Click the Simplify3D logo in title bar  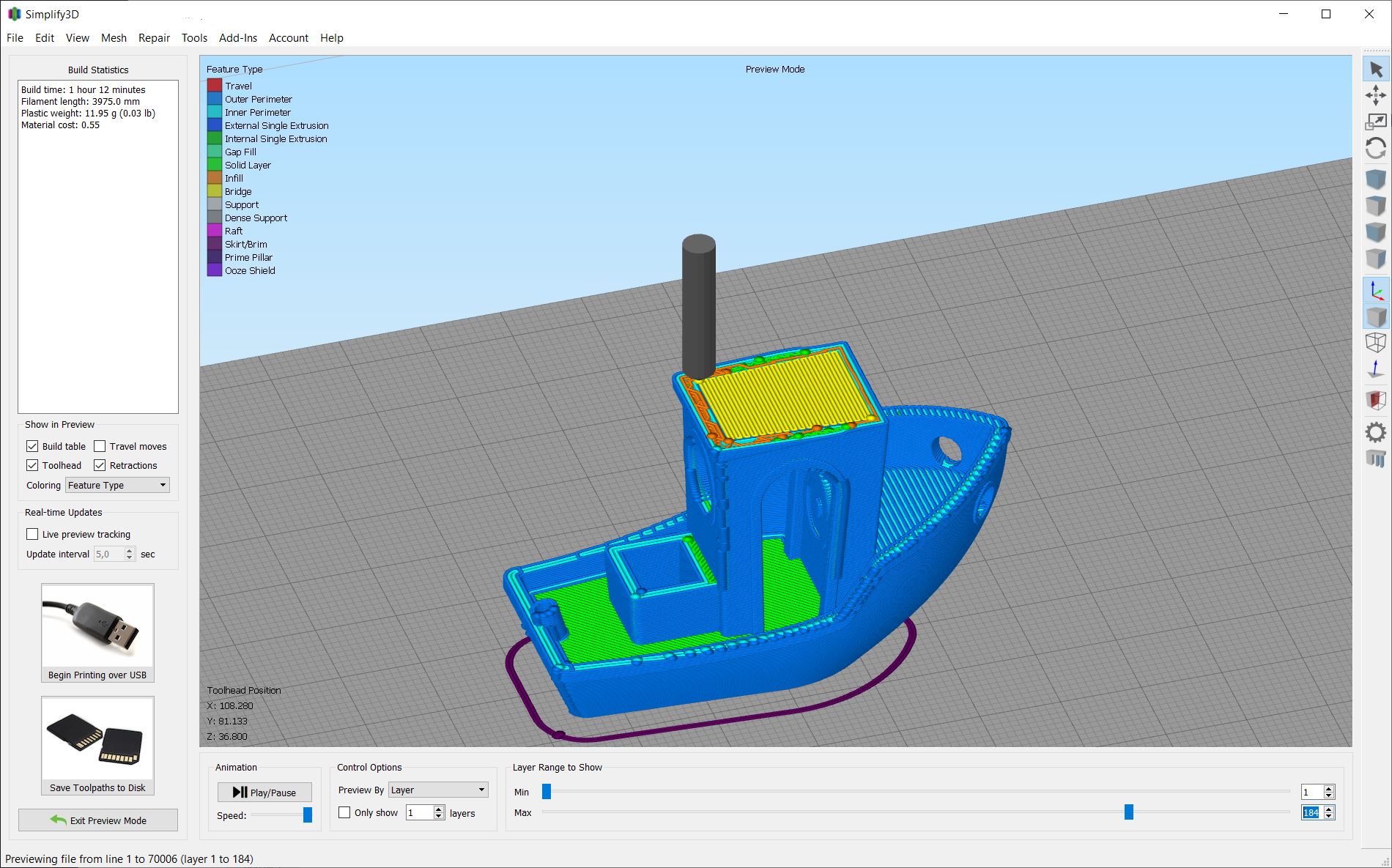point(15,14)
